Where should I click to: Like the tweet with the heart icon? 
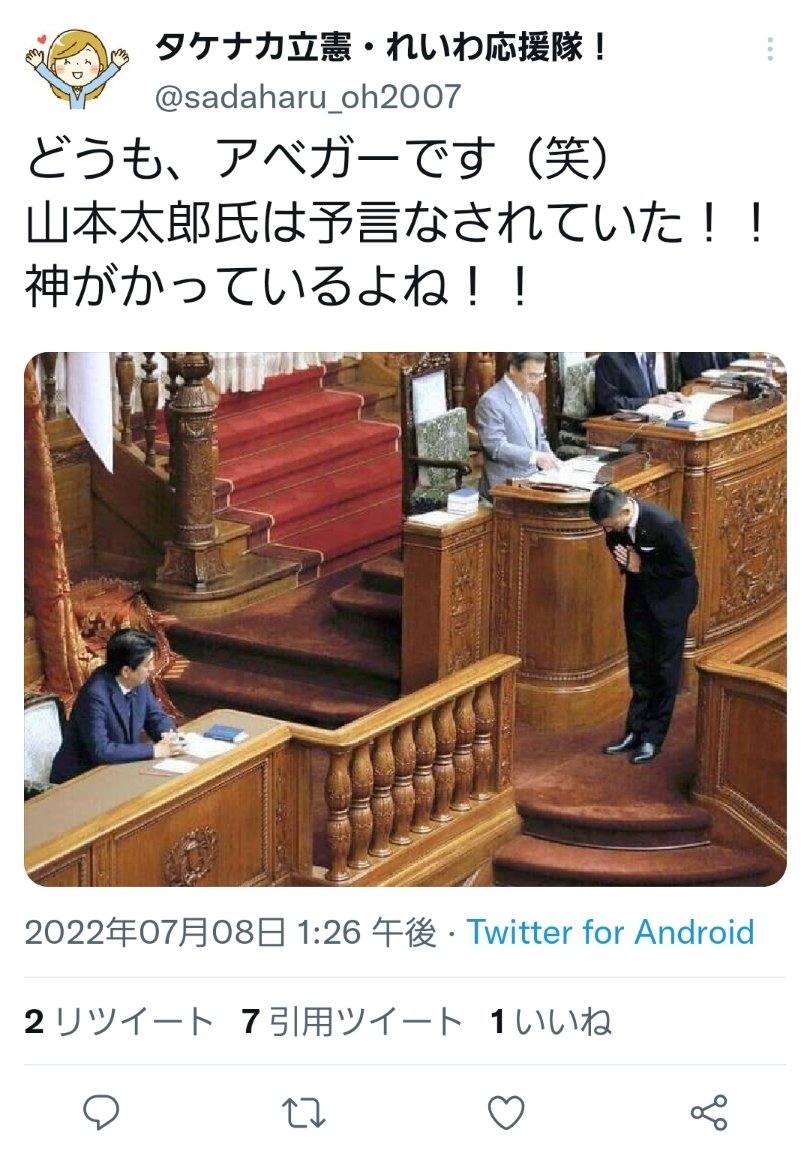pos(506,1112)
